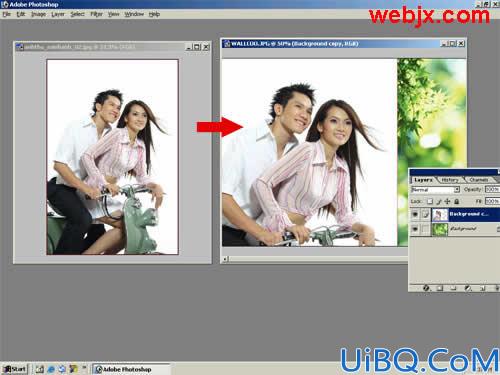Click Show Desktop quick launch icon
Screen dimensions: 500x375
tap(40, 369)
